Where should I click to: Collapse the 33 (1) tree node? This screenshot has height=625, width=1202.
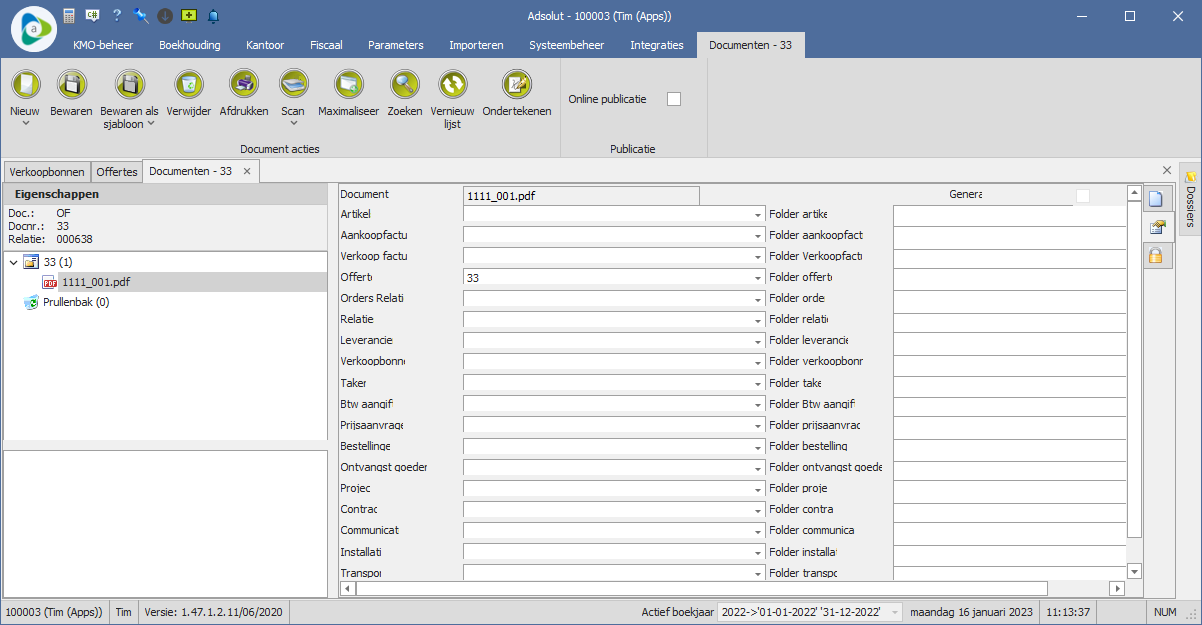tap(13, 262)
